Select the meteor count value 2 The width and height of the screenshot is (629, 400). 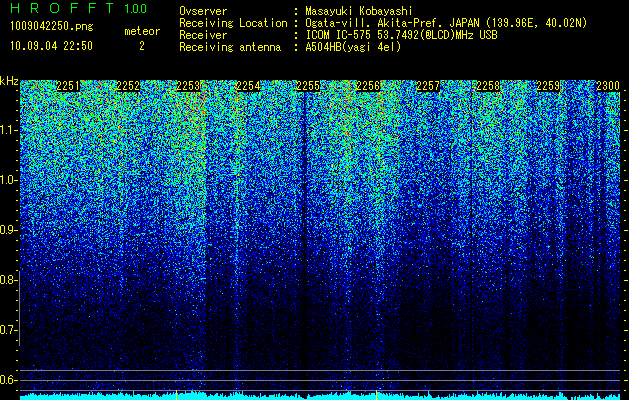(x=142, y=46)
